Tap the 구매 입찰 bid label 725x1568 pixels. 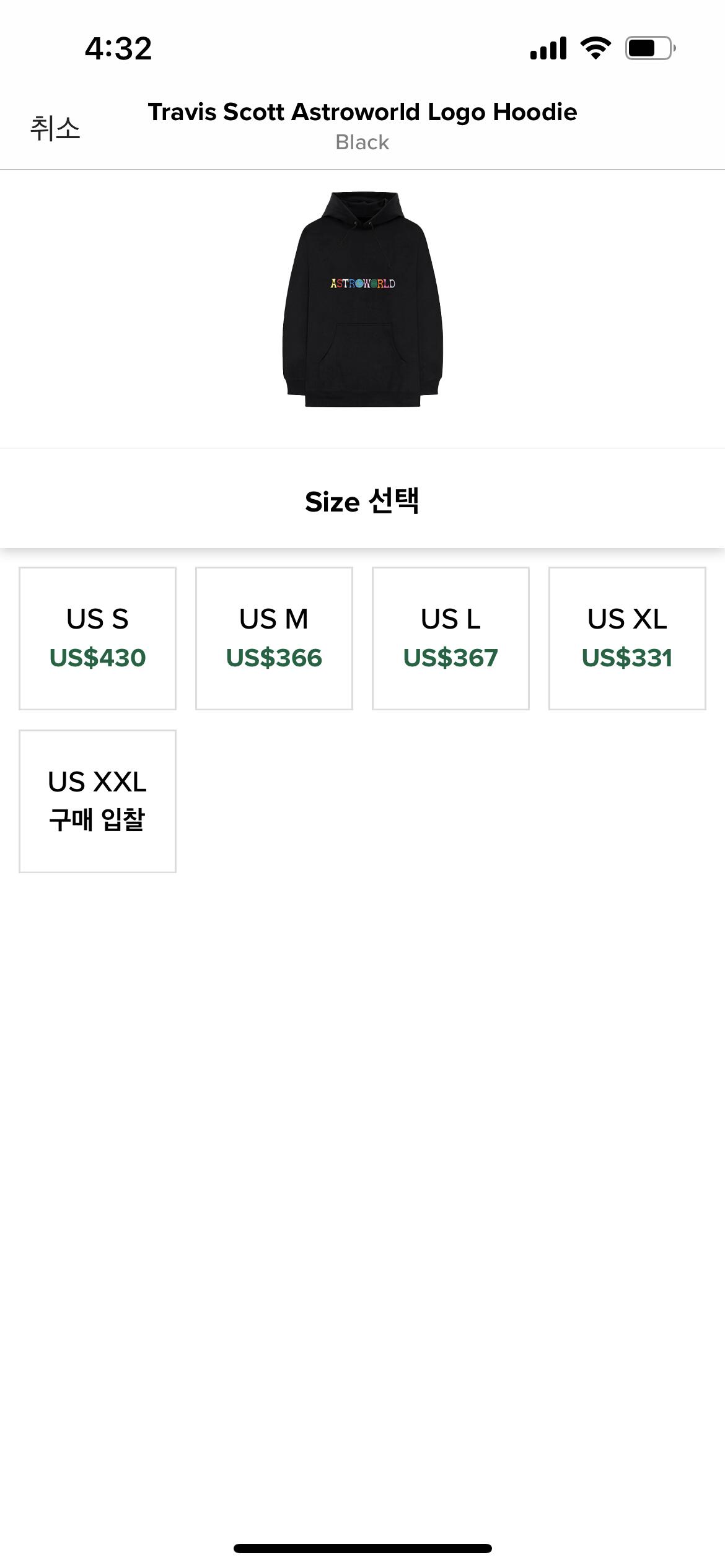(x=97, y=820)
